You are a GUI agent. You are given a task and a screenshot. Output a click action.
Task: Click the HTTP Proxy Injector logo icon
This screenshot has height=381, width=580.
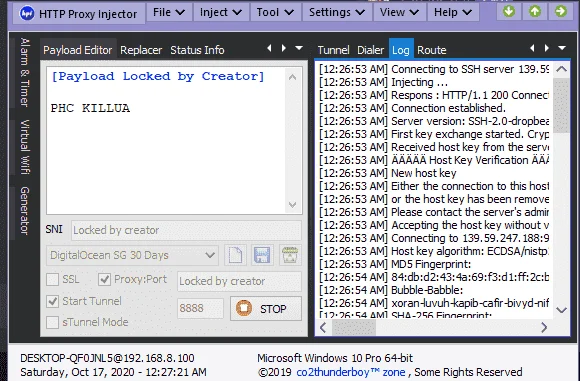pyautogui.click(x=27, y=13)
